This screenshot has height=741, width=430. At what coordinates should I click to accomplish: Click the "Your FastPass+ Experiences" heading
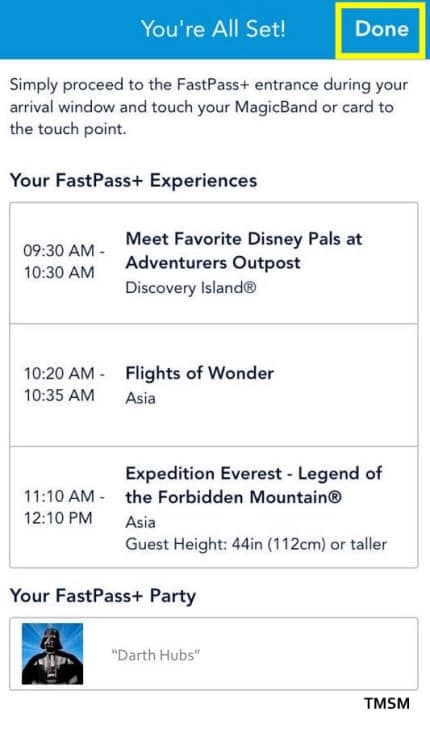[x=133, y=181]
